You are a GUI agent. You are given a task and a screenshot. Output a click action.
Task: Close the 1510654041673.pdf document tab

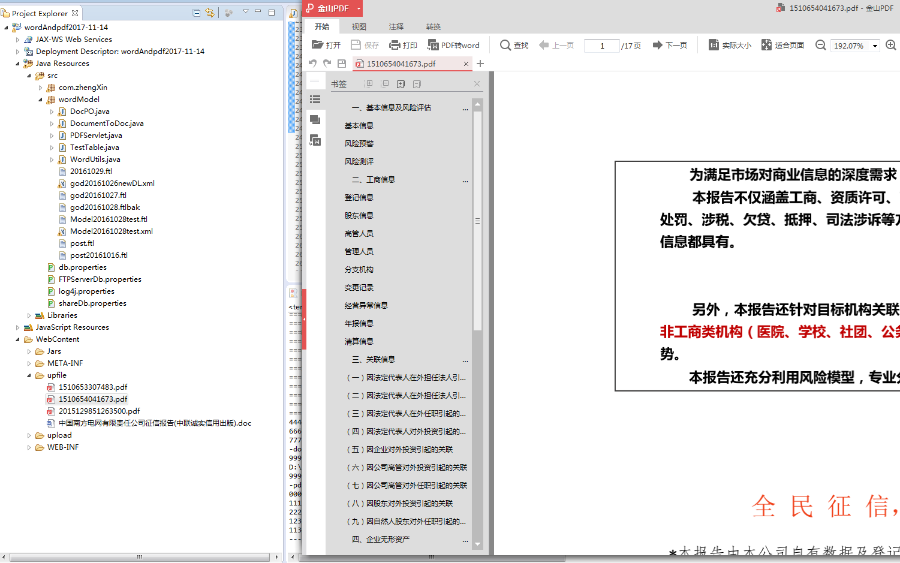465,64
